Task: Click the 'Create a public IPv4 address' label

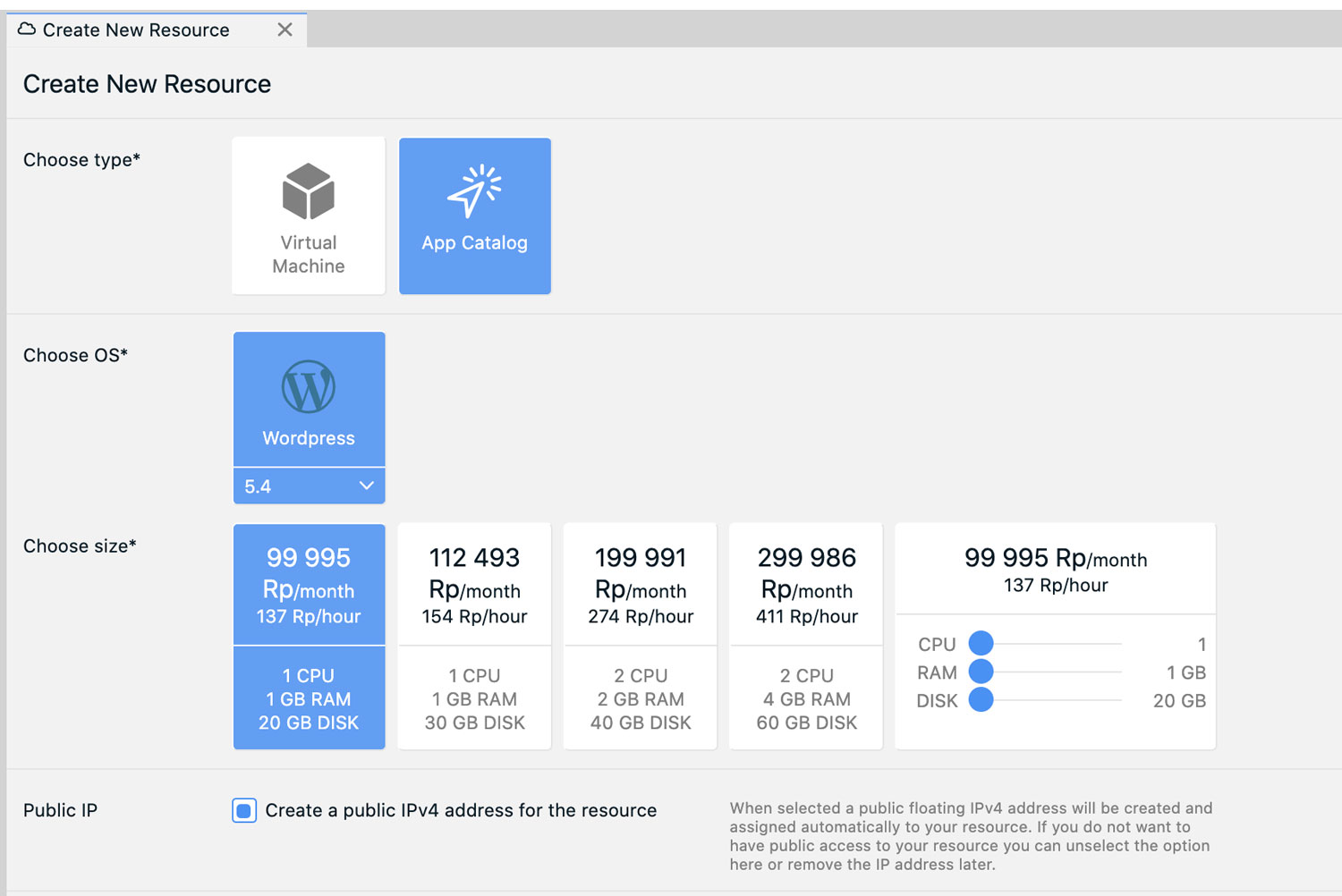Action: coord(461,810)
